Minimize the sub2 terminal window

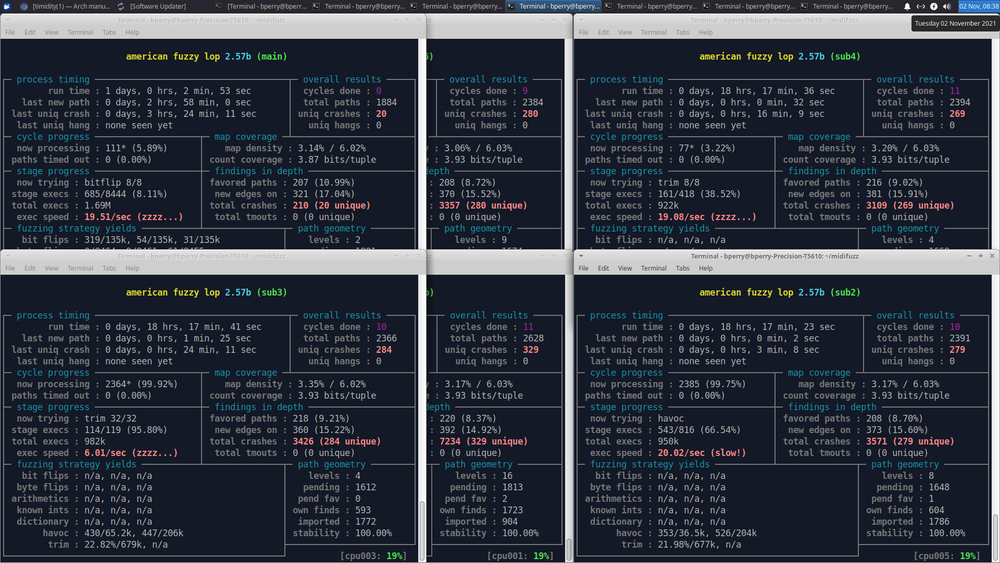tap(969, 256)
